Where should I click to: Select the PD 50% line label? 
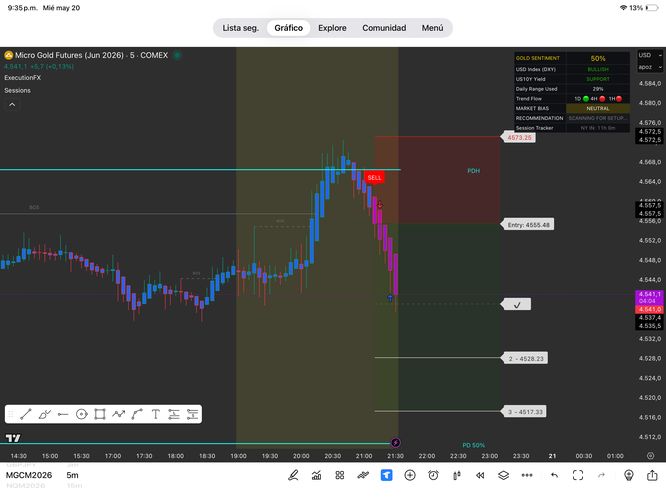coord(474,445)
